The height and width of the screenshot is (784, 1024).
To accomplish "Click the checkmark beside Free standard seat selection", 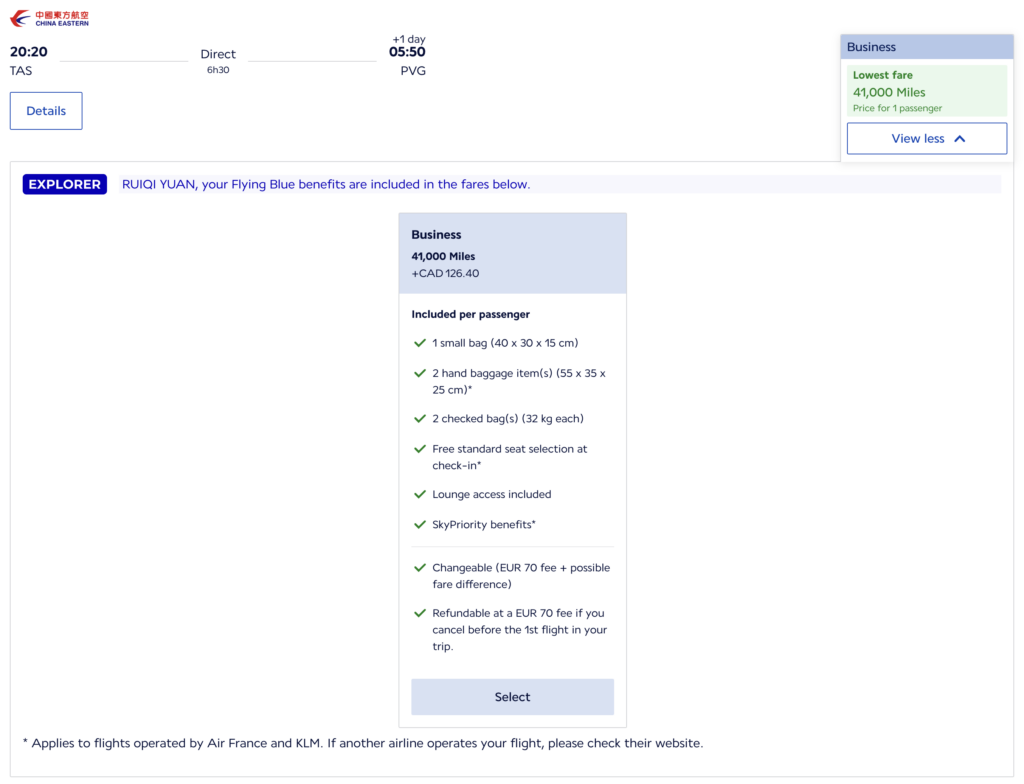I will [x=420, y=449].
